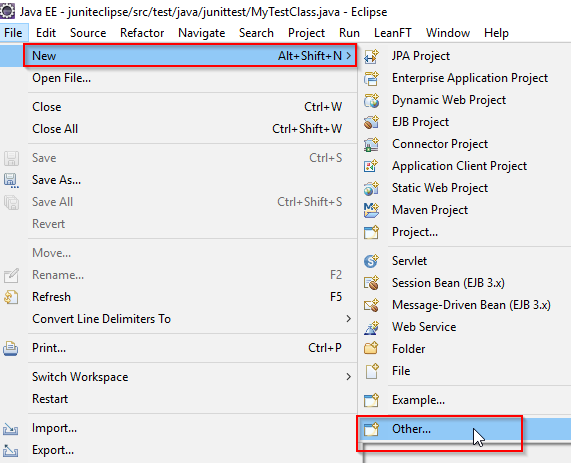Click the Print printer icon
This screenshot has width=571, height=463.
[11, 349]
